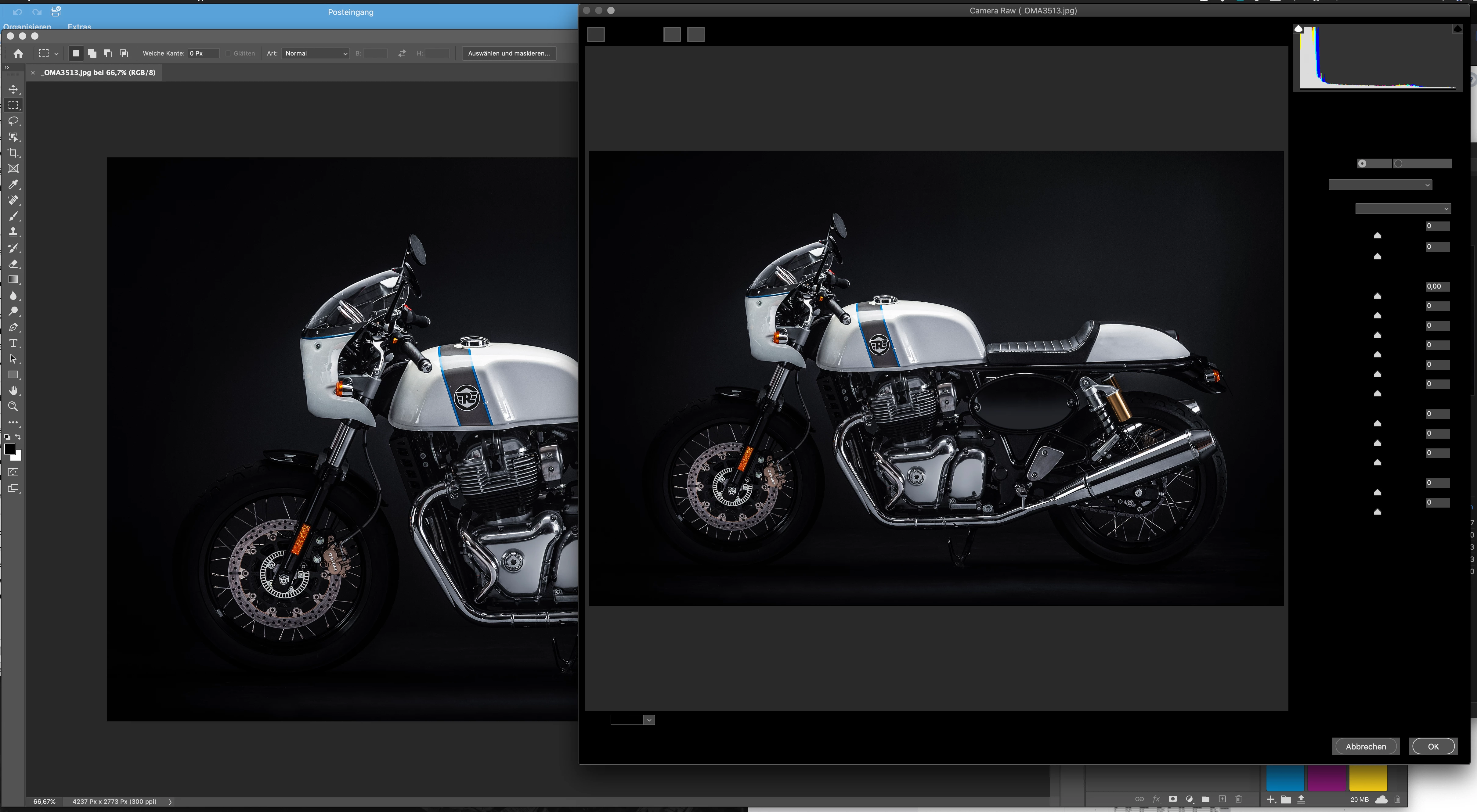Click the yellow color swatch
Viewport: 1477px width, 812px height.
[x=1367, y=778]
